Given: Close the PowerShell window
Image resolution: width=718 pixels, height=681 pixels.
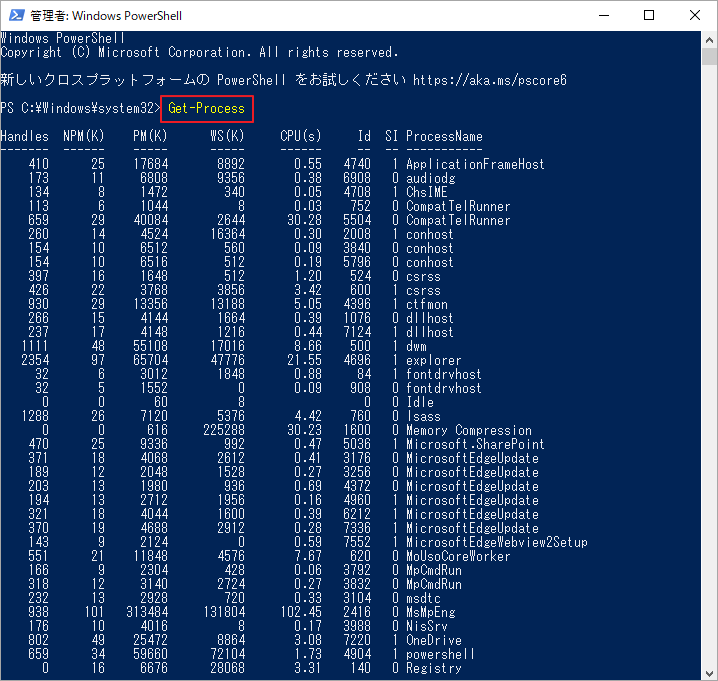Looking at the screenshot, I should click(x=694, y=16).
